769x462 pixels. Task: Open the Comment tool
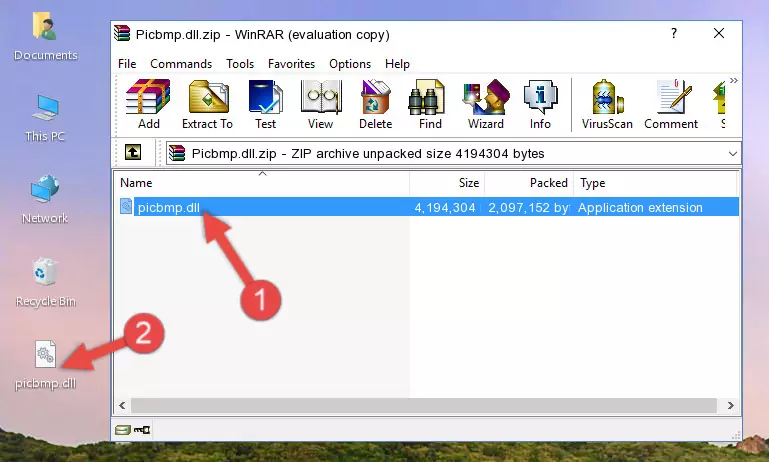671,104
